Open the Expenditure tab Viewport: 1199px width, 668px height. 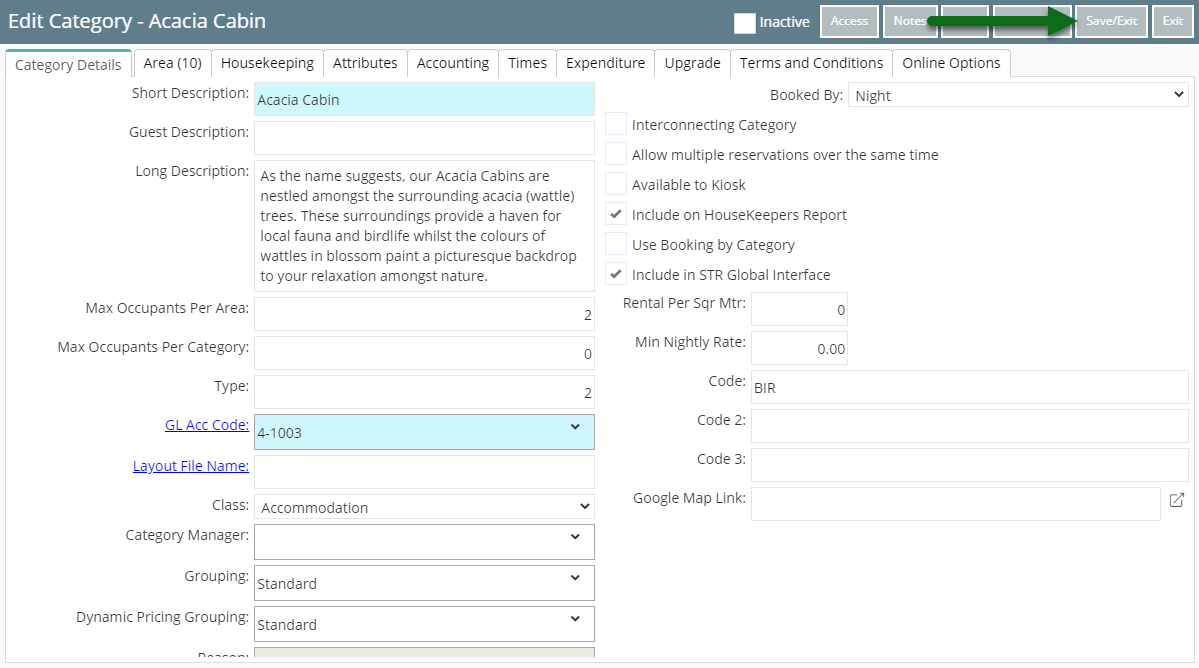606,63
